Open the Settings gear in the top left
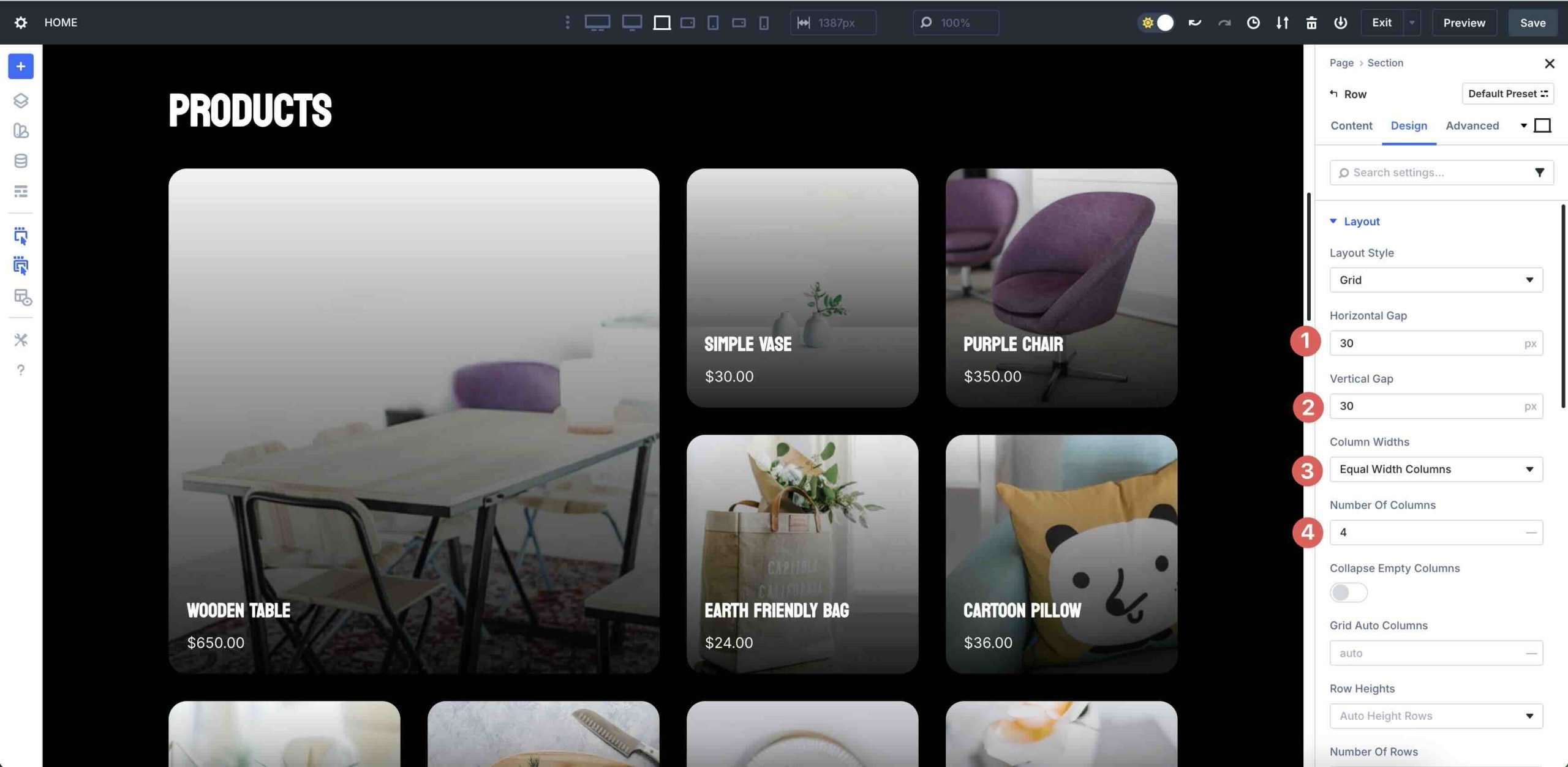 [20, 22]
